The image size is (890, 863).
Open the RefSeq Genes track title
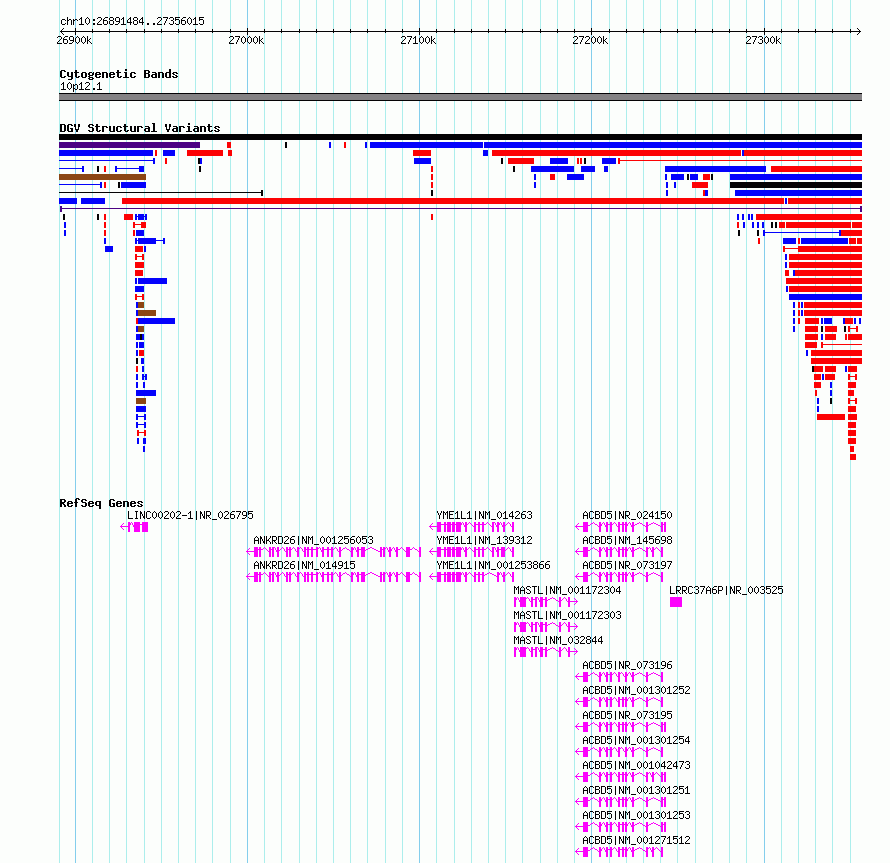tap(101, 503)
